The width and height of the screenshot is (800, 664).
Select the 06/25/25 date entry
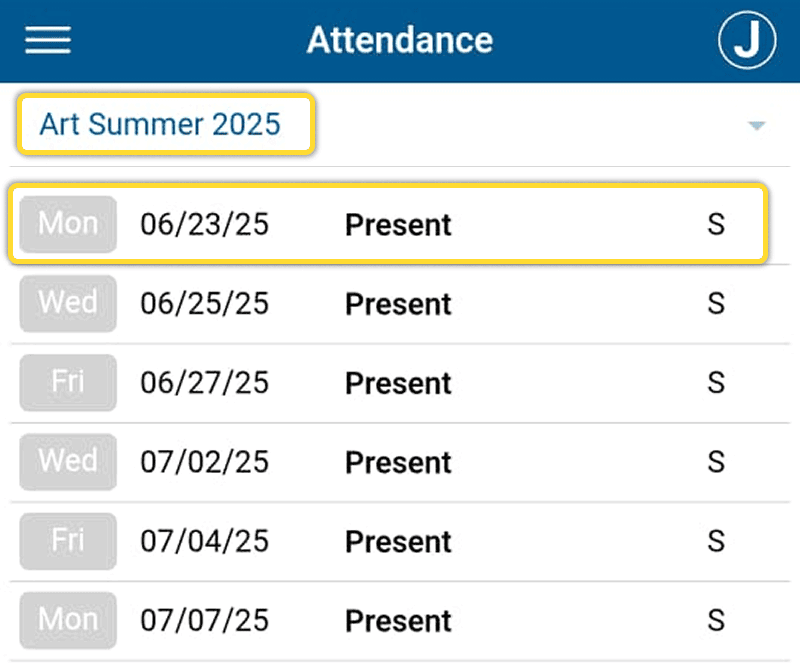click(x=205, y=304)
